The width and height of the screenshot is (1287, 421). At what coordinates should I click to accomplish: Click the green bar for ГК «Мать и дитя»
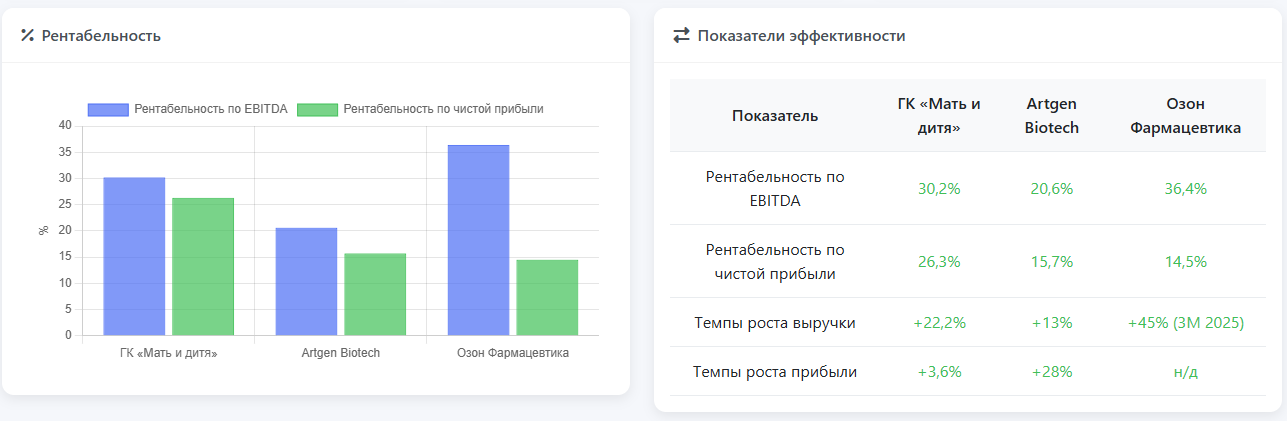[203, 266]
